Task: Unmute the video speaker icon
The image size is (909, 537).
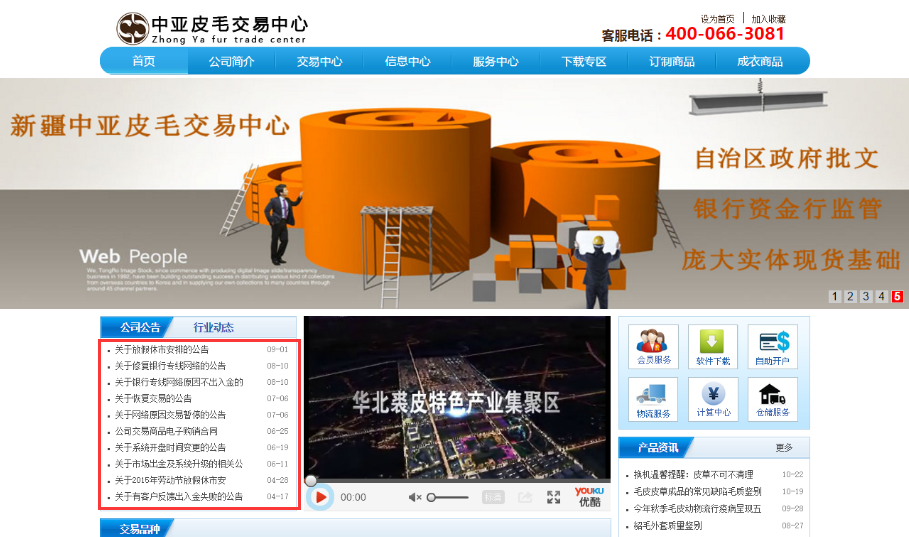Action: tap(415, 497)
